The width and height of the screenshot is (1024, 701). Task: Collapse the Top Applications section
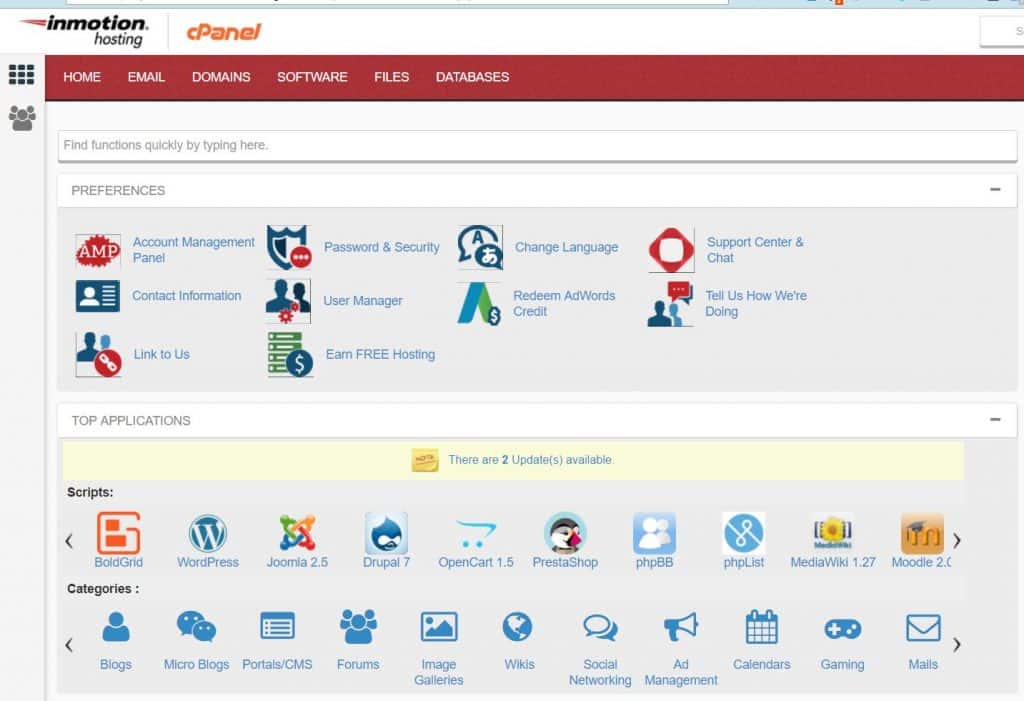pyautogui.click(x=995, y=419)
